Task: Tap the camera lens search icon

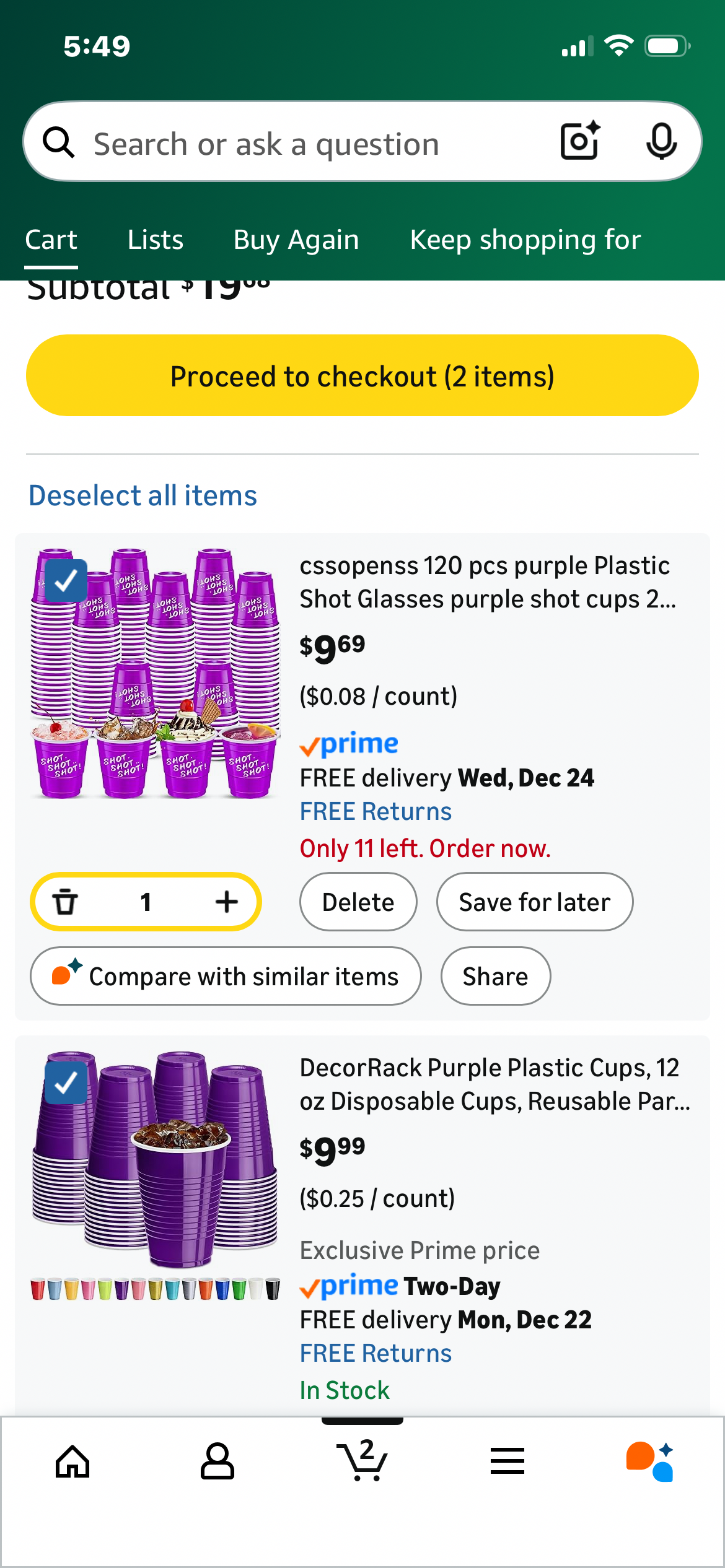Action: [x=580, y=142]
